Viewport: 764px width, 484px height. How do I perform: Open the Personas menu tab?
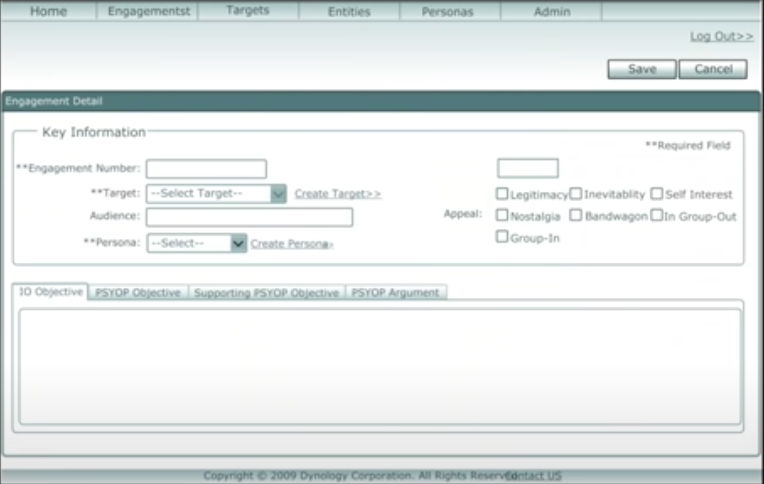point(448,11)
